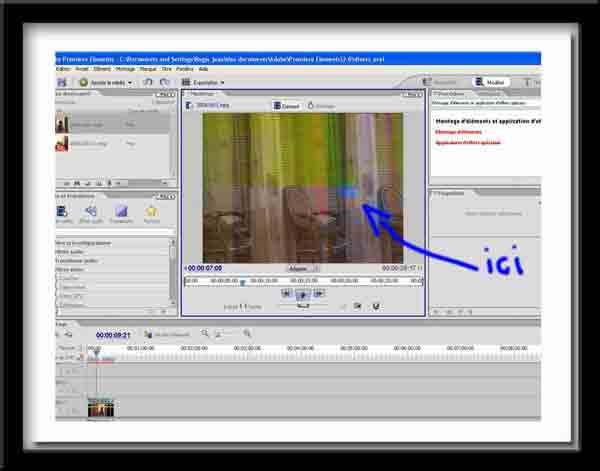Click the red link Montage d'éléments
Image resolution: width=600 pixels, height=471 pixels.
[x=458, y=132]
